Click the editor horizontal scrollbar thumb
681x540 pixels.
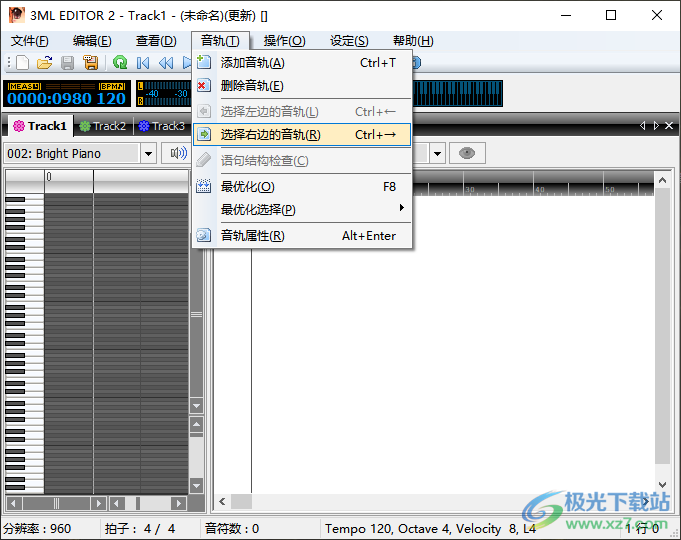tap(241, 501)
